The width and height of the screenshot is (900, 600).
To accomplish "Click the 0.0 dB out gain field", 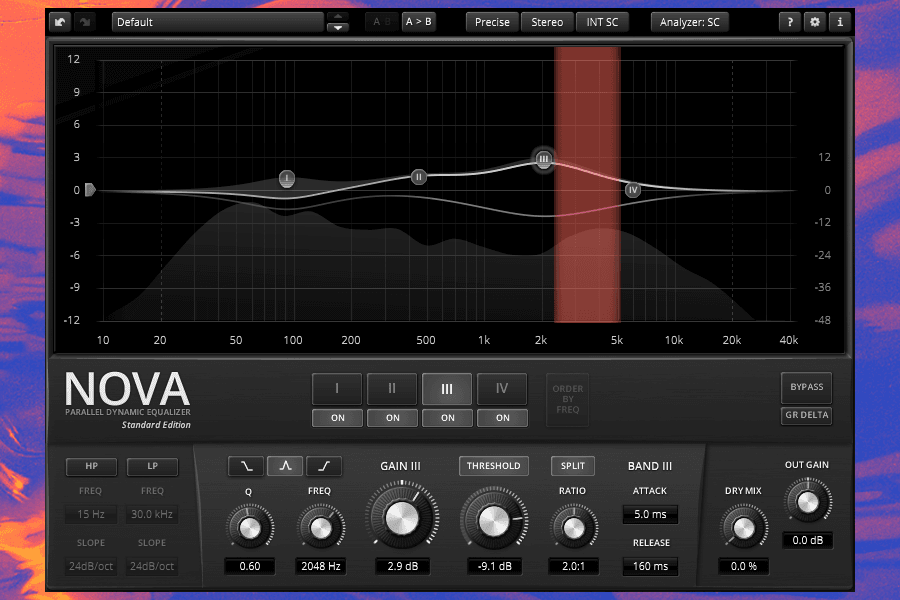I will [x=808, y=540].
